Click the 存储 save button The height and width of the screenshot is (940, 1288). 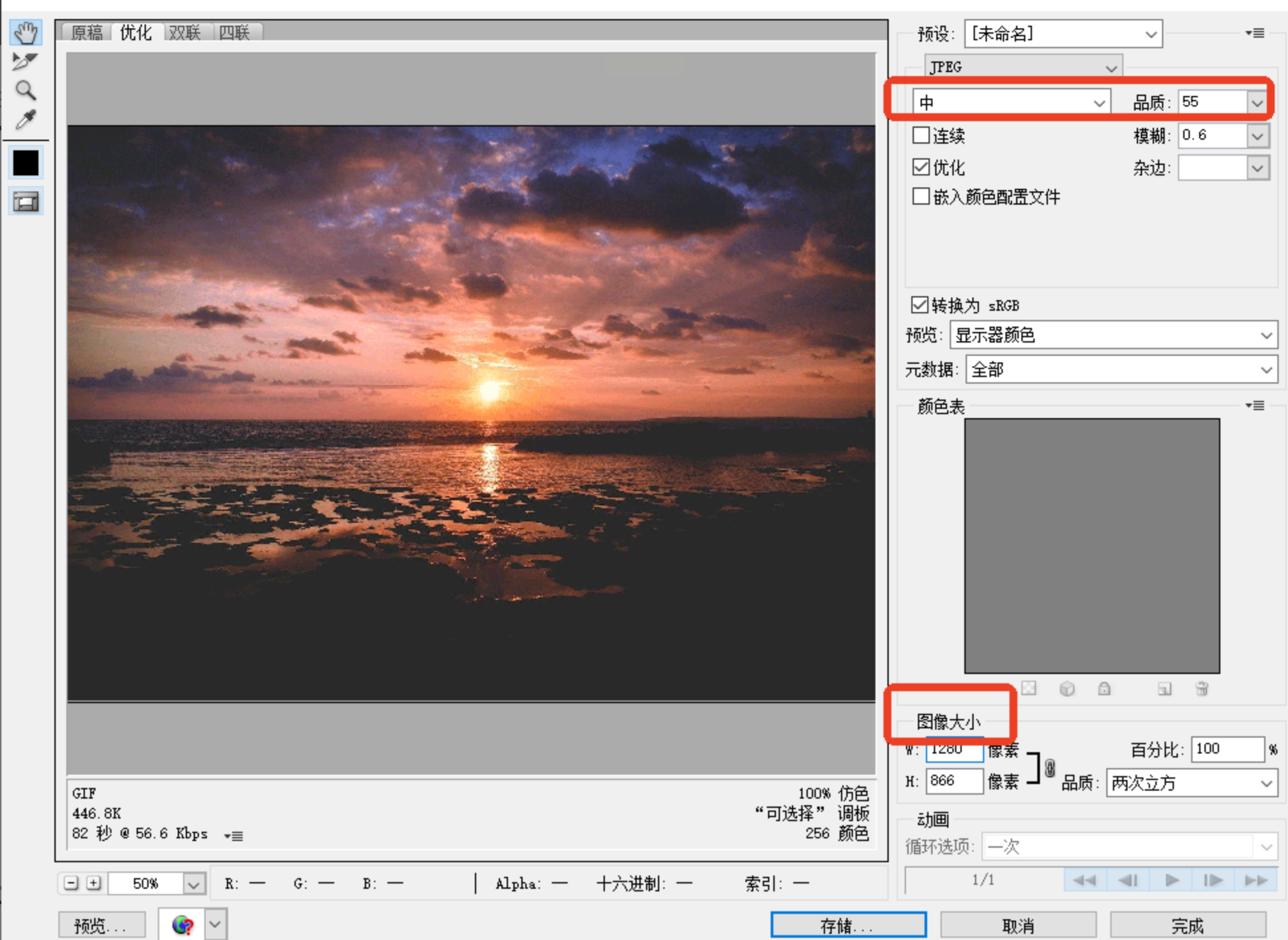(x=848, y=925)
